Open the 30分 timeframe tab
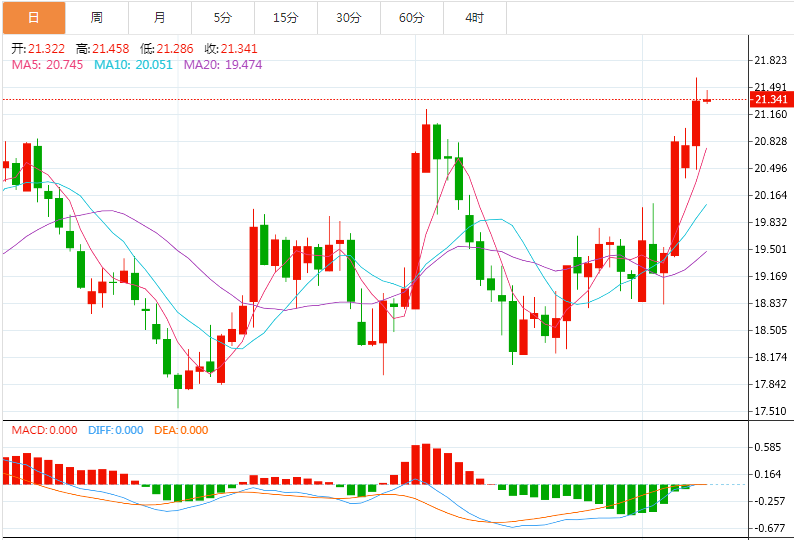Image resolution: width=794 pixels, height=540 pixels. tap(349, 18)
